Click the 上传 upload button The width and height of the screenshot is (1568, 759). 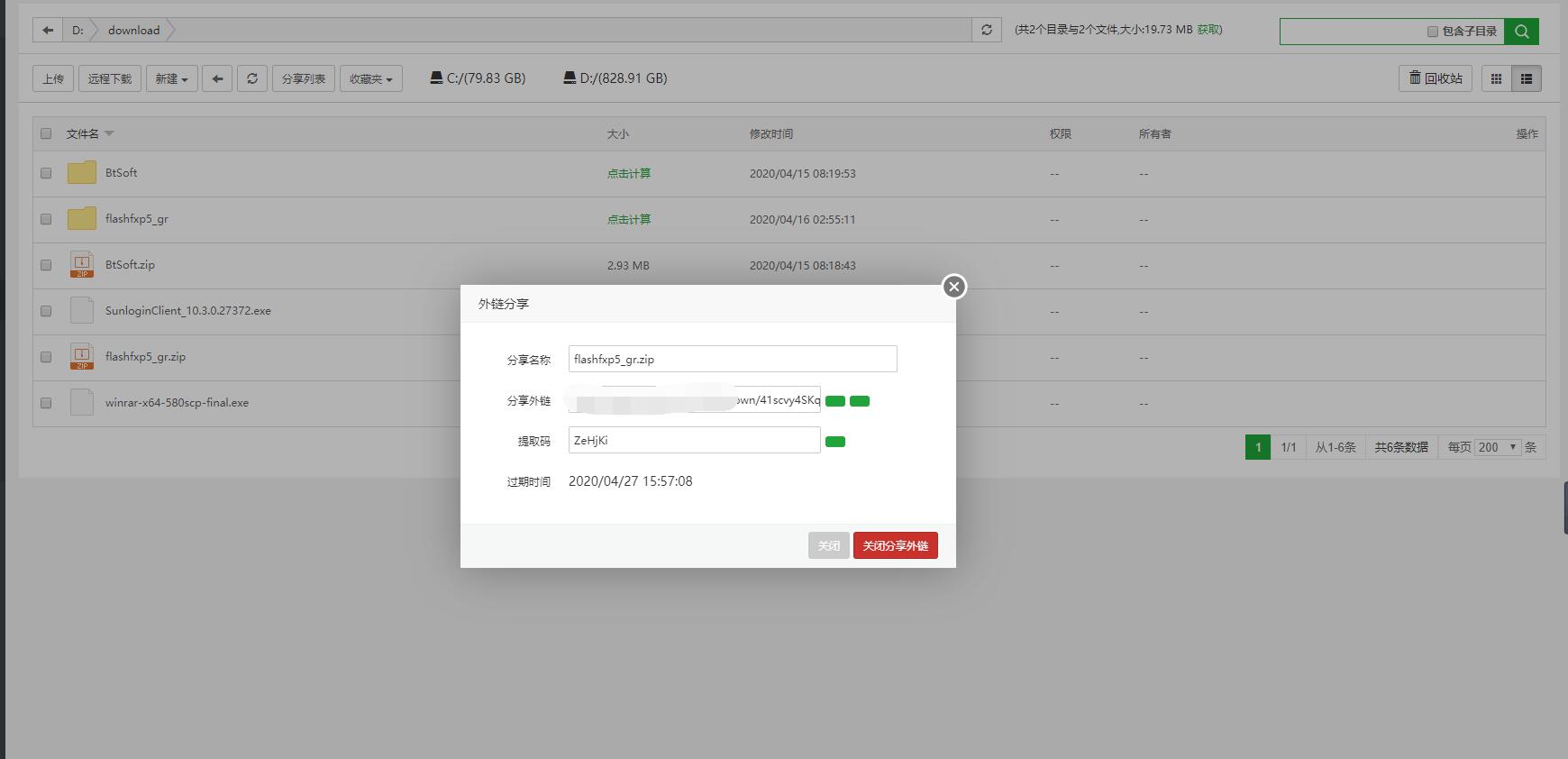[x=53, y=78]
